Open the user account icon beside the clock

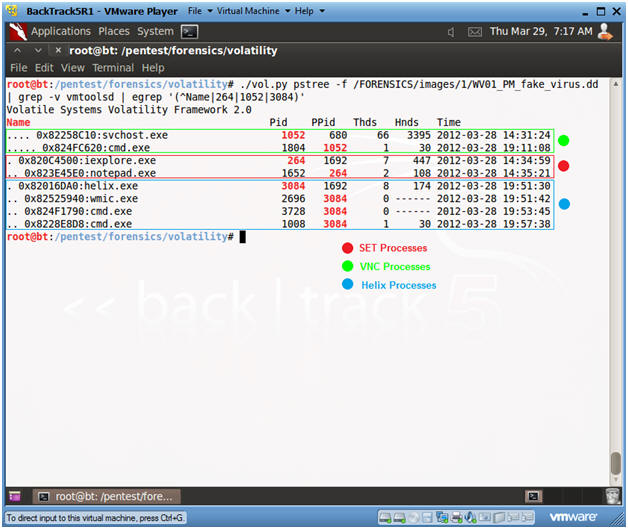coord(605,32)
